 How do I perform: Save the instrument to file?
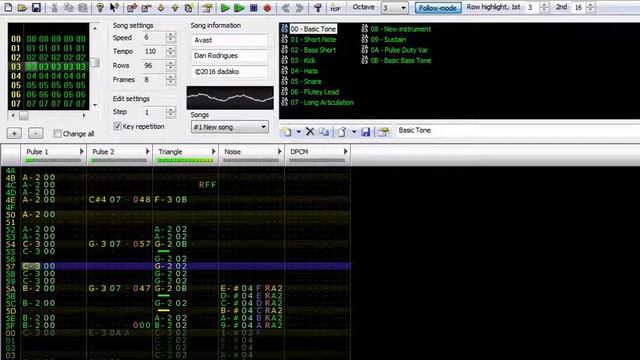point(365,132)
